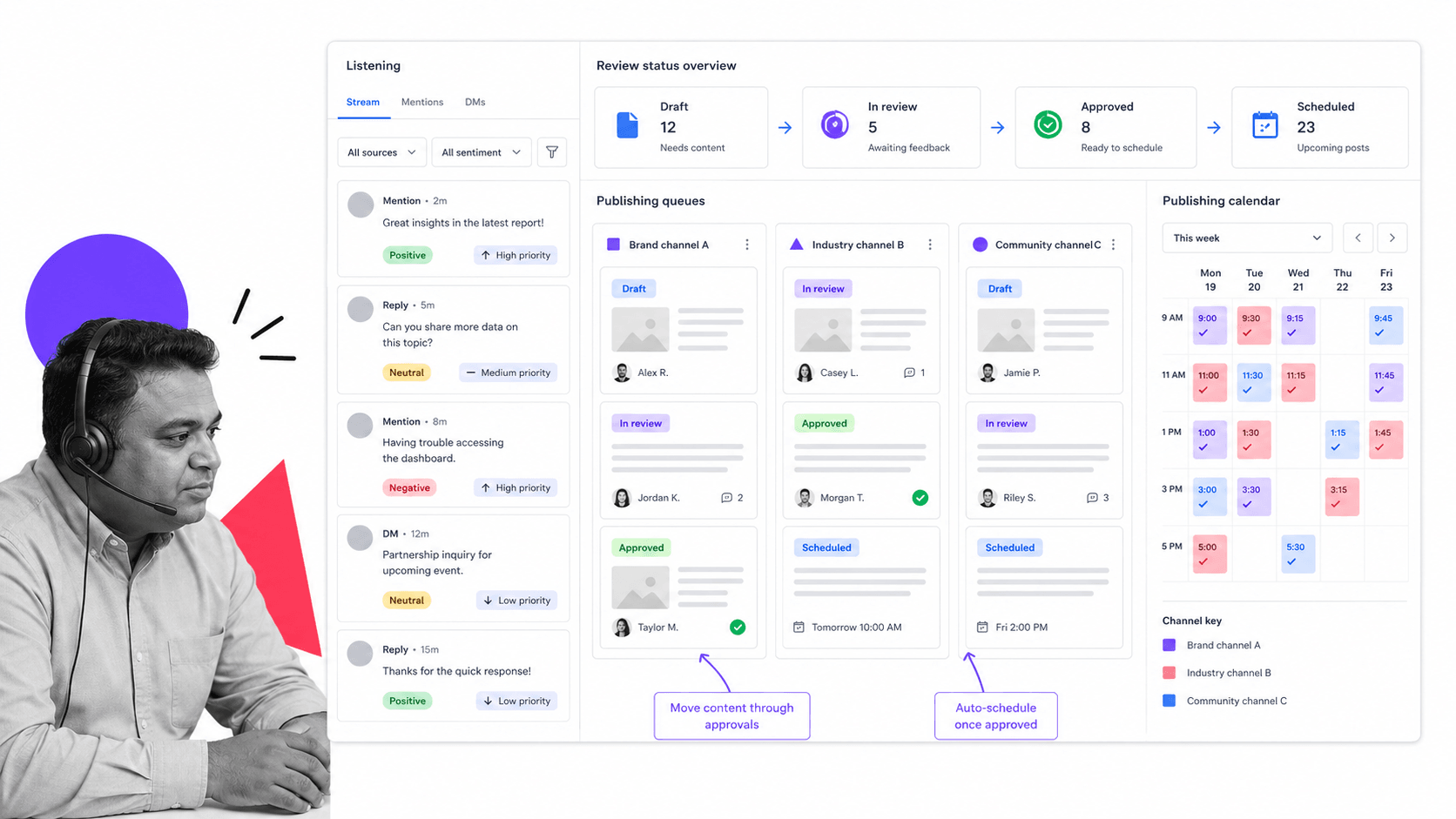This screenshot has width=1456, height=819.
Task: Click image placeholder on Alex R. draft card
Action: 640,329
